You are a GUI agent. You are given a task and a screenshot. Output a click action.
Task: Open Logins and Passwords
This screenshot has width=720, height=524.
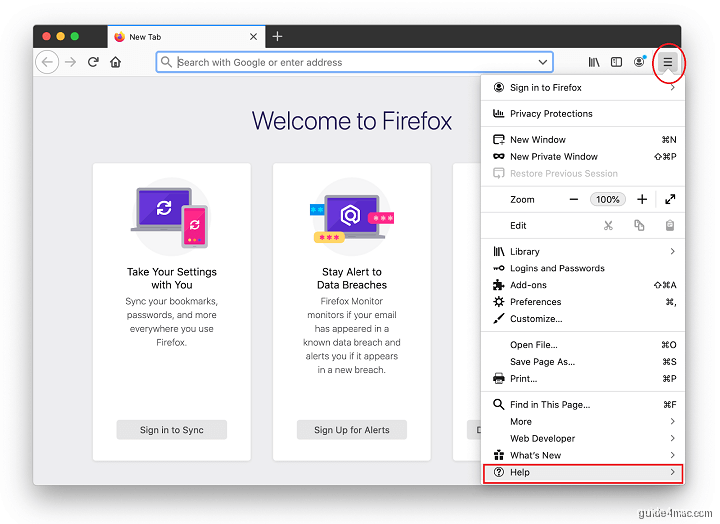coord(583,268)
